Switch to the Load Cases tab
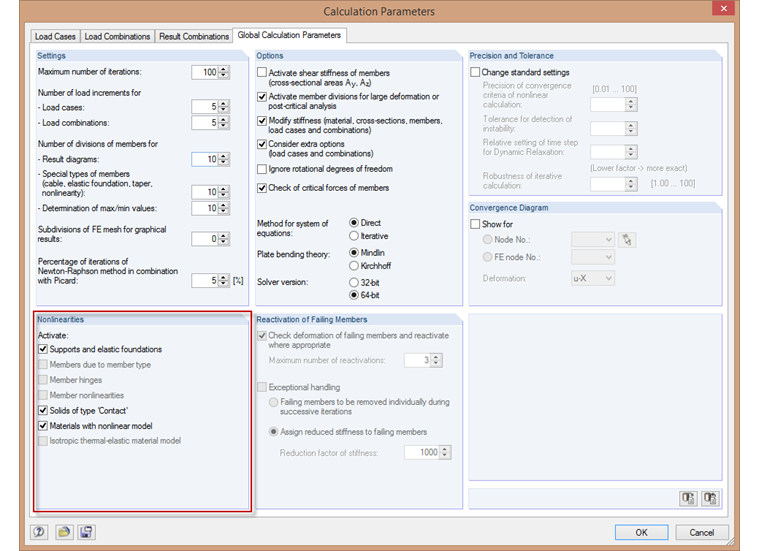Screen dimensions: 760x551 pyautogui.click(x=55, y=36)
